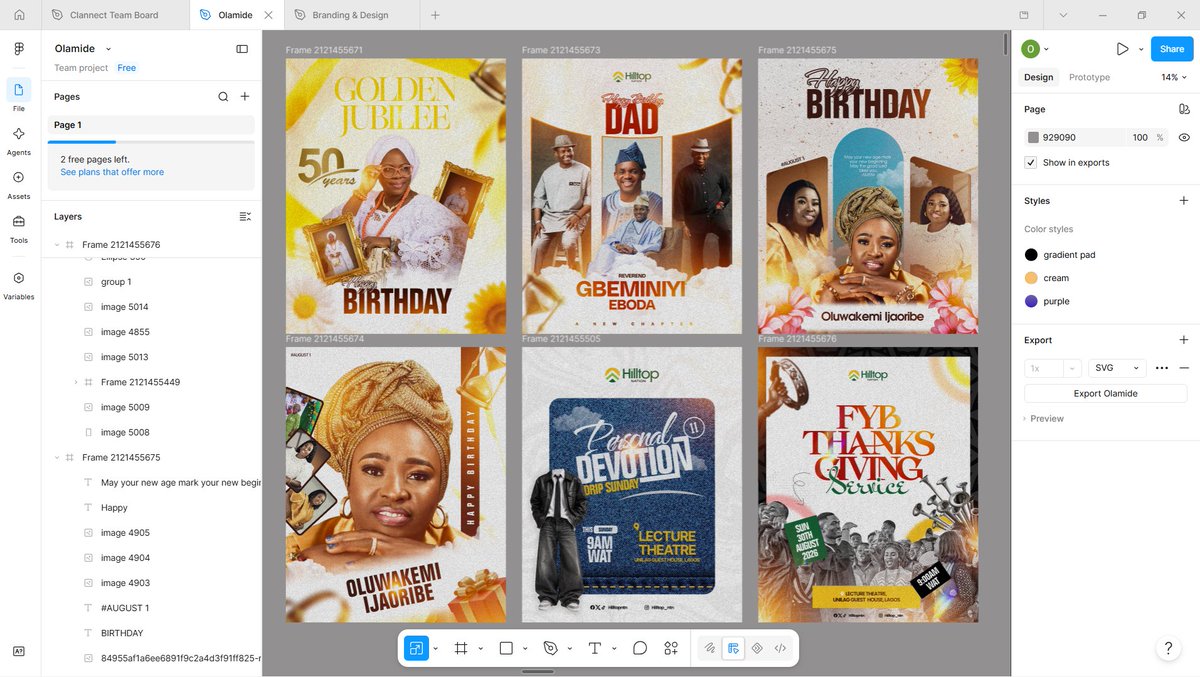Select the Golden Jubilee poster frame
1200x677 pixels.
[x=396, y=195]
